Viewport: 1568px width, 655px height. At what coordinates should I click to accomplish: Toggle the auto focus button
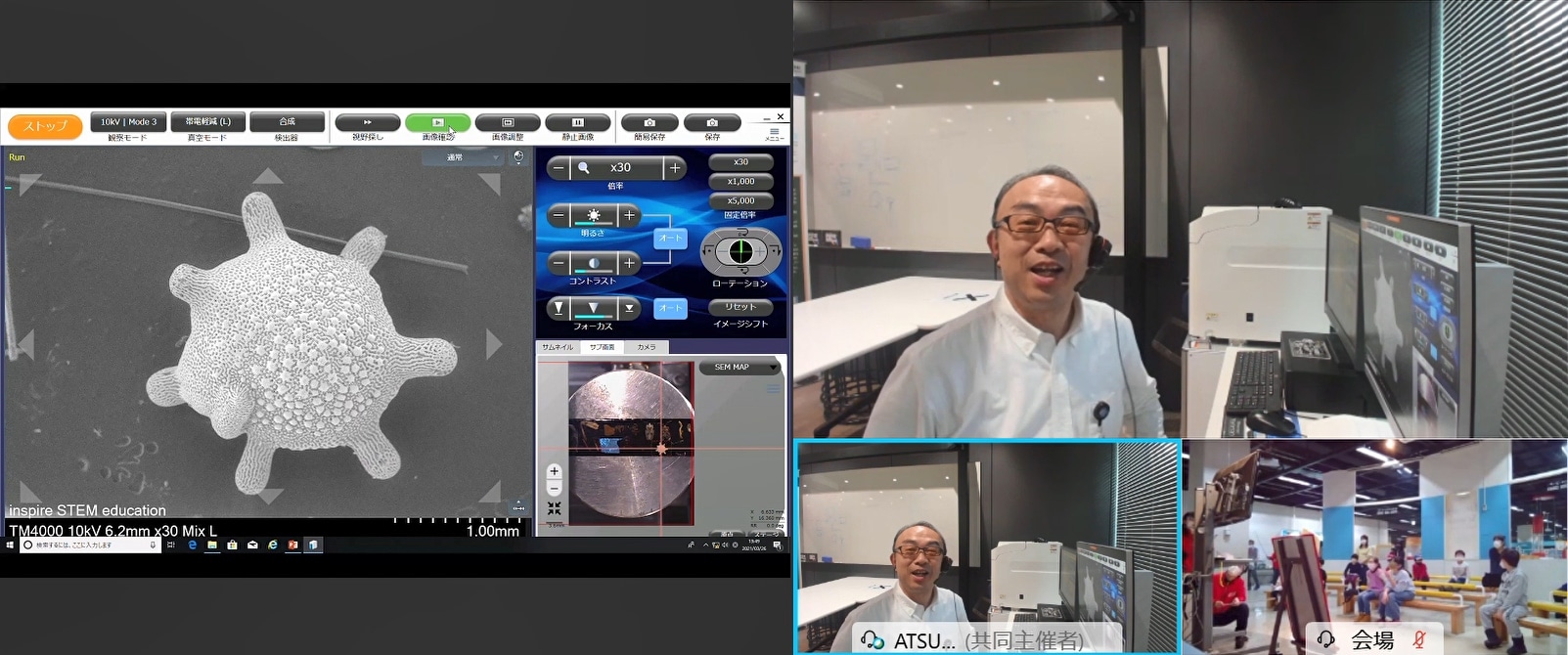coord(670,308)
